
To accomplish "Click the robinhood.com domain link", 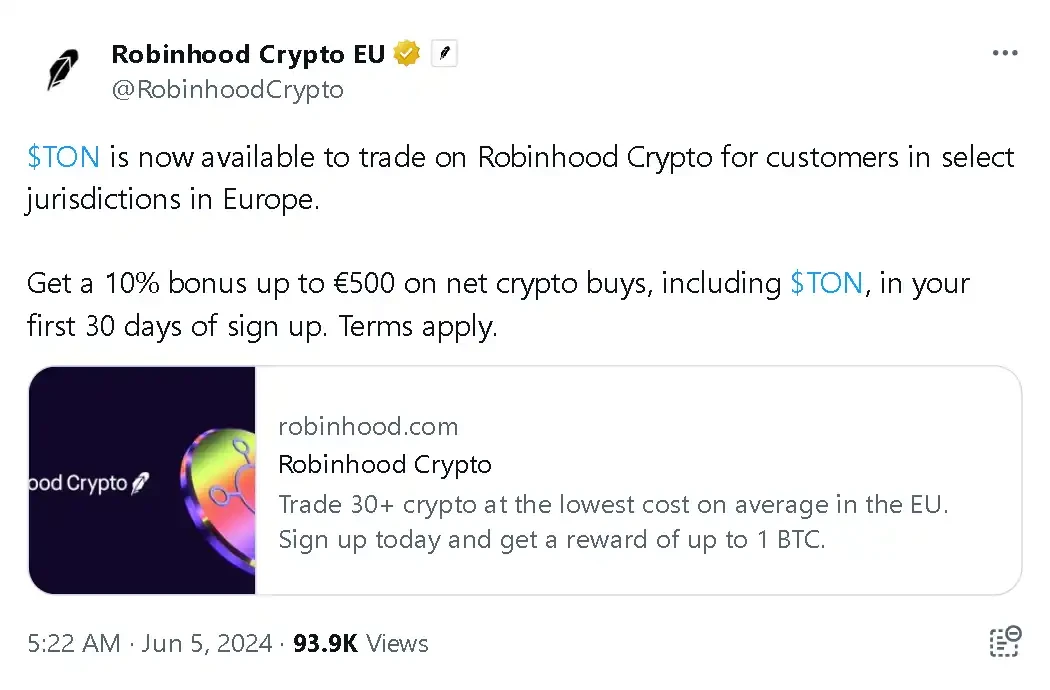I will pyautogui.click(x=368, y=426).
